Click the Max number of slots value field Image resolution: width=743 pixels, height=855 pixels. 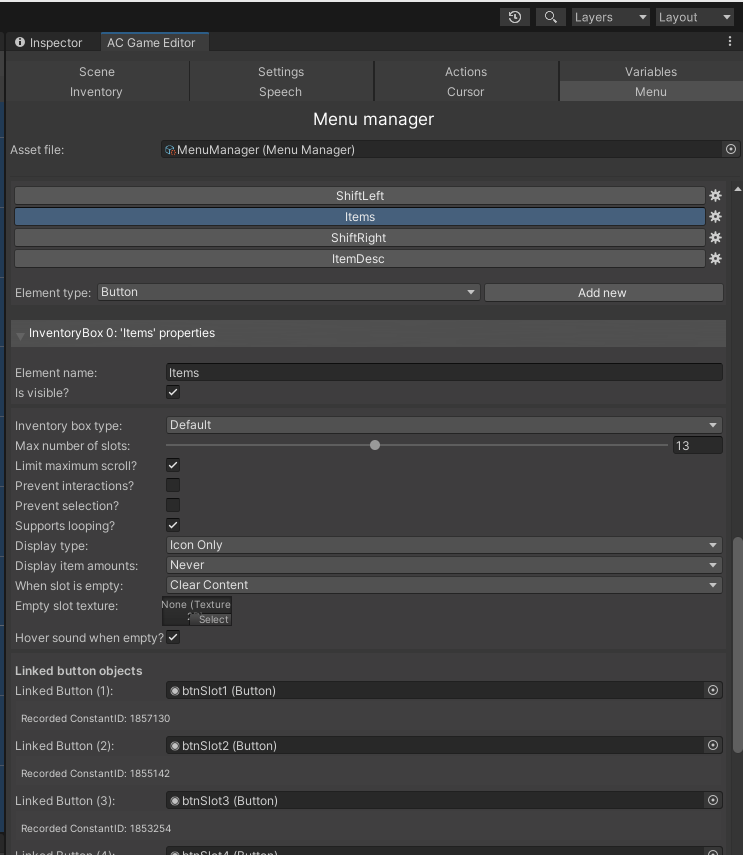[x=698, y=445]
